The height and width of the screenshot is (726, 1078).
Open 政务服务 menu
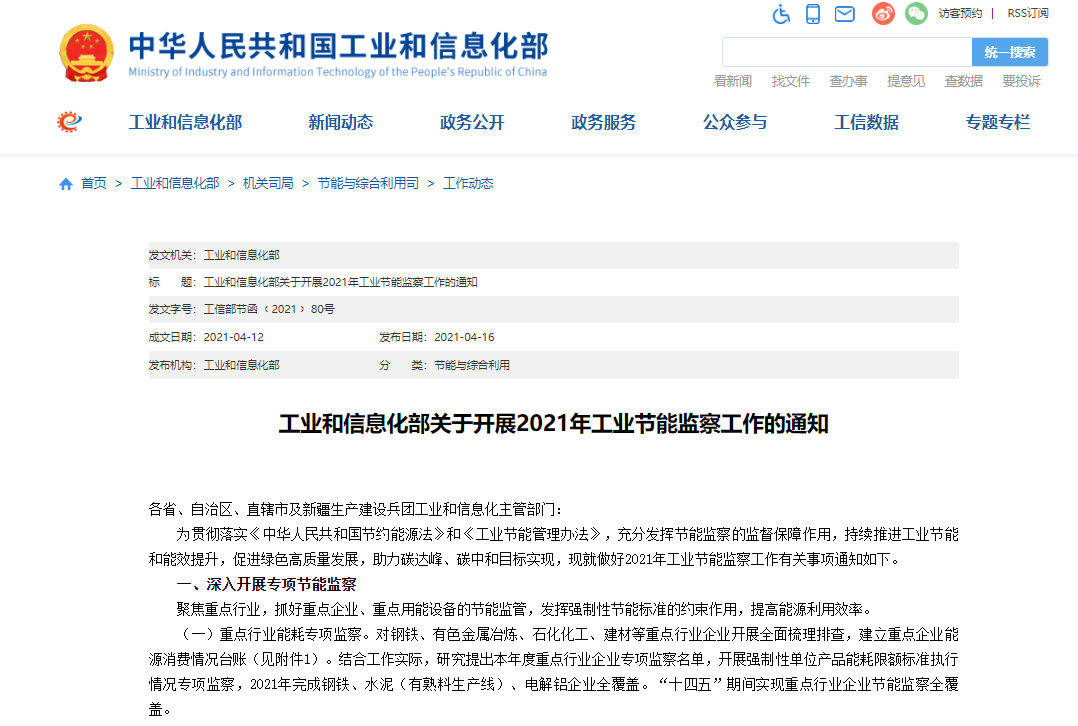click(604, 122)
